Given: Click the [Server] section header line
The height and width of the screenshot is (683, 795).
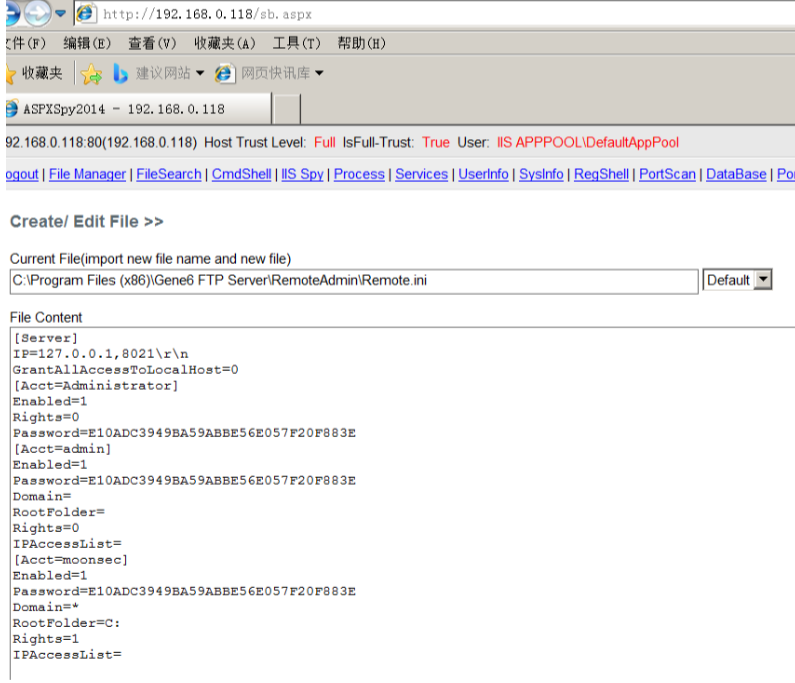Looking at the screenshot, I should coord(46,338).
